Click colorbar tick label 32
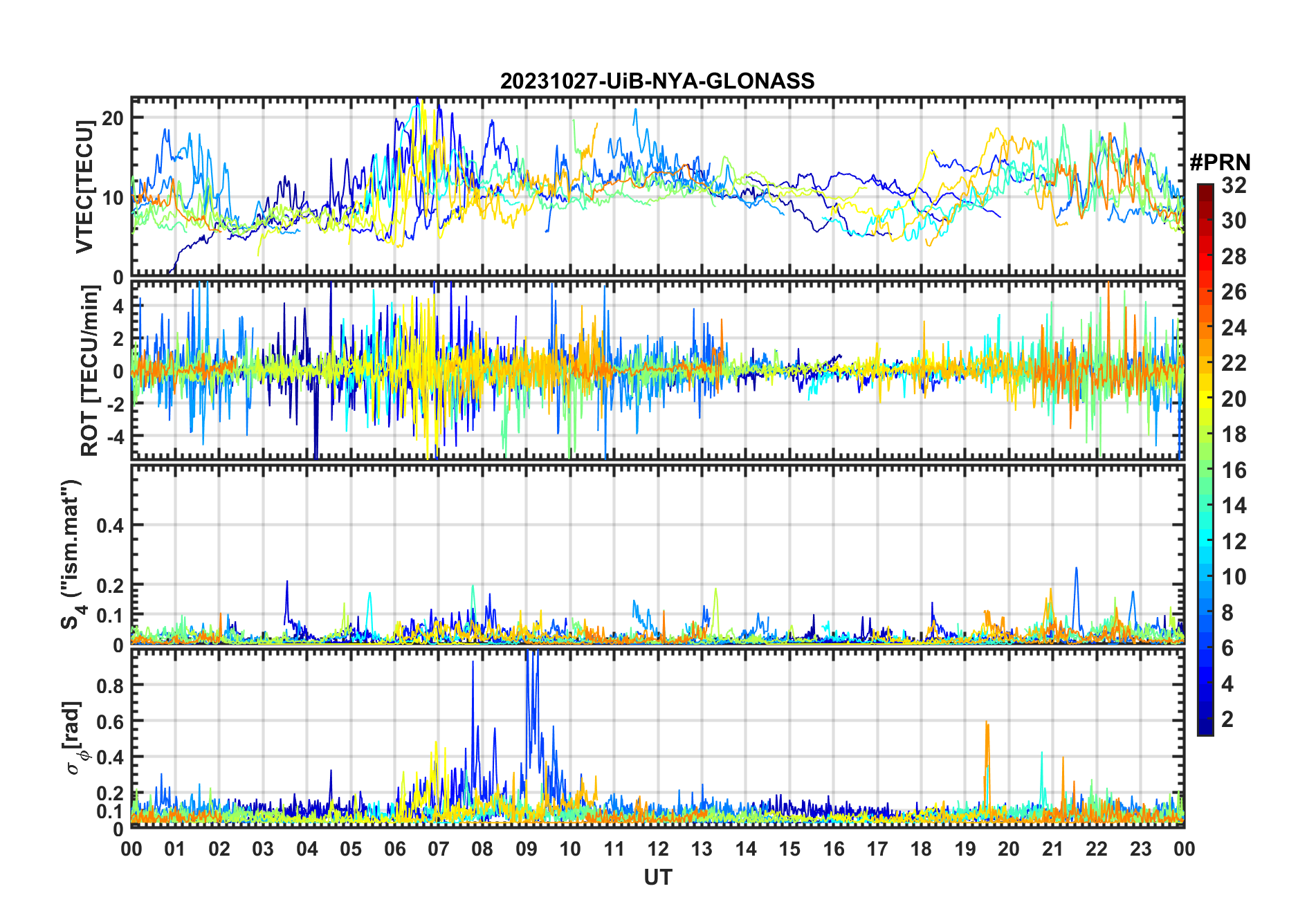1316x920 pixels. (1234, 185)
